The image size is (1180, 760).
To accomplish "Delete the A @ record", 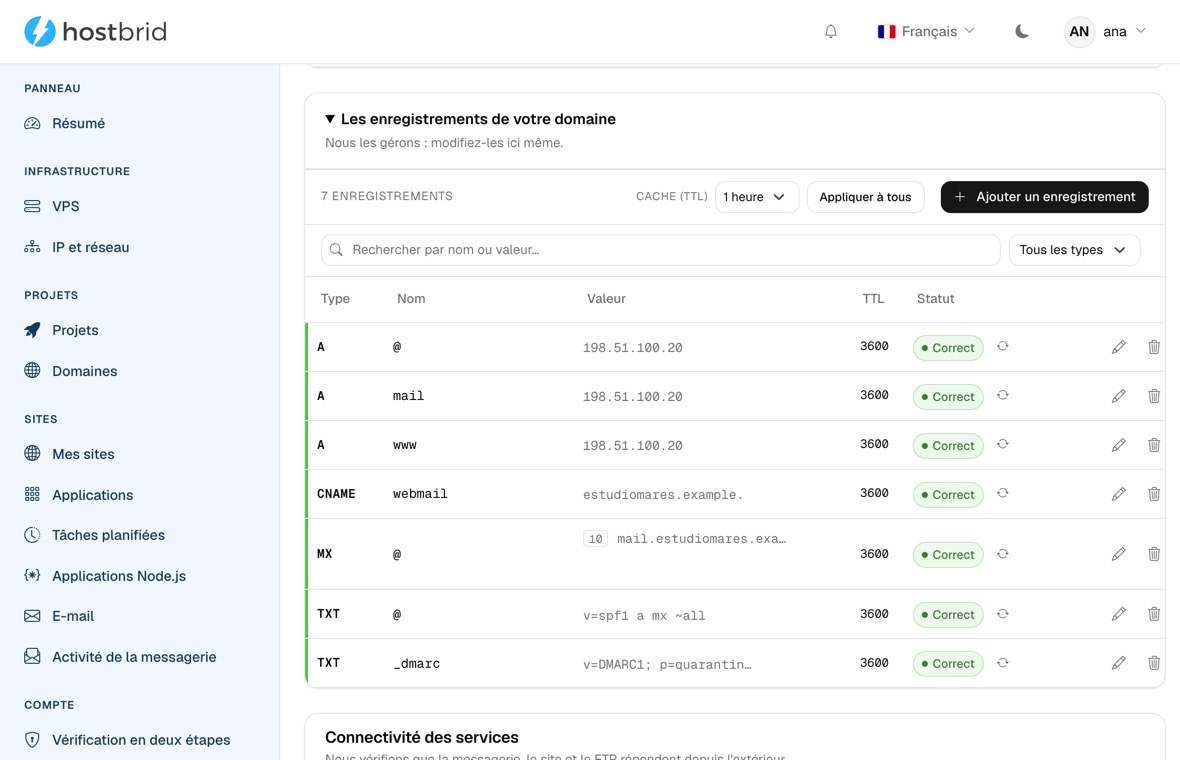I will [x=1154, y=347].
